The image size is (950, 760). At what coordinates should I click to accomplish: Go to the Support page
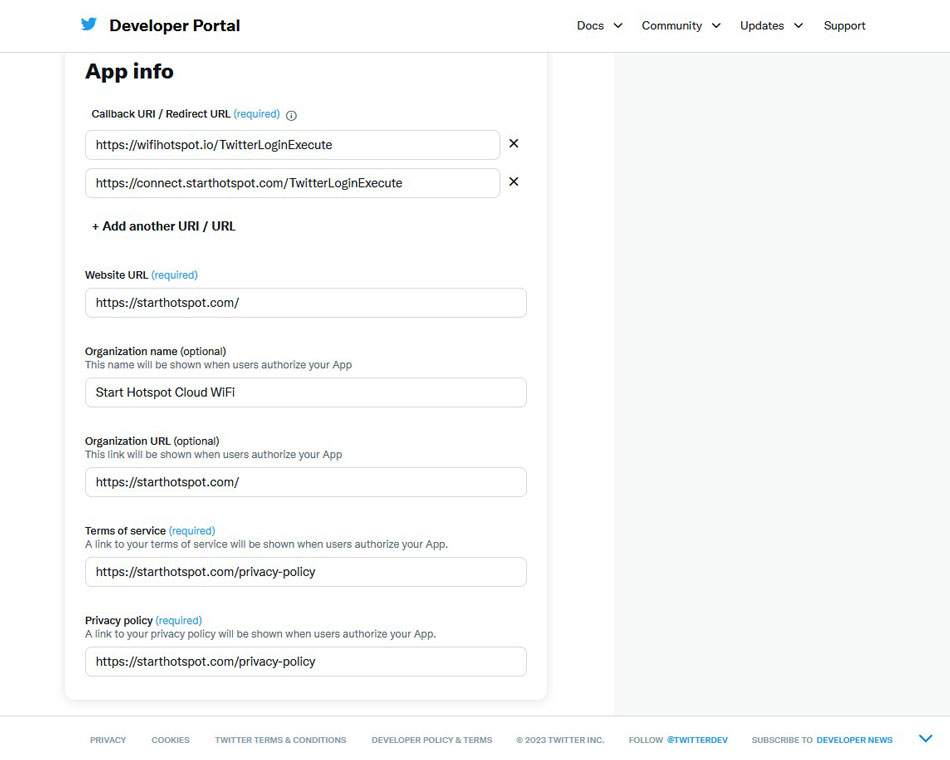point(844,26)
